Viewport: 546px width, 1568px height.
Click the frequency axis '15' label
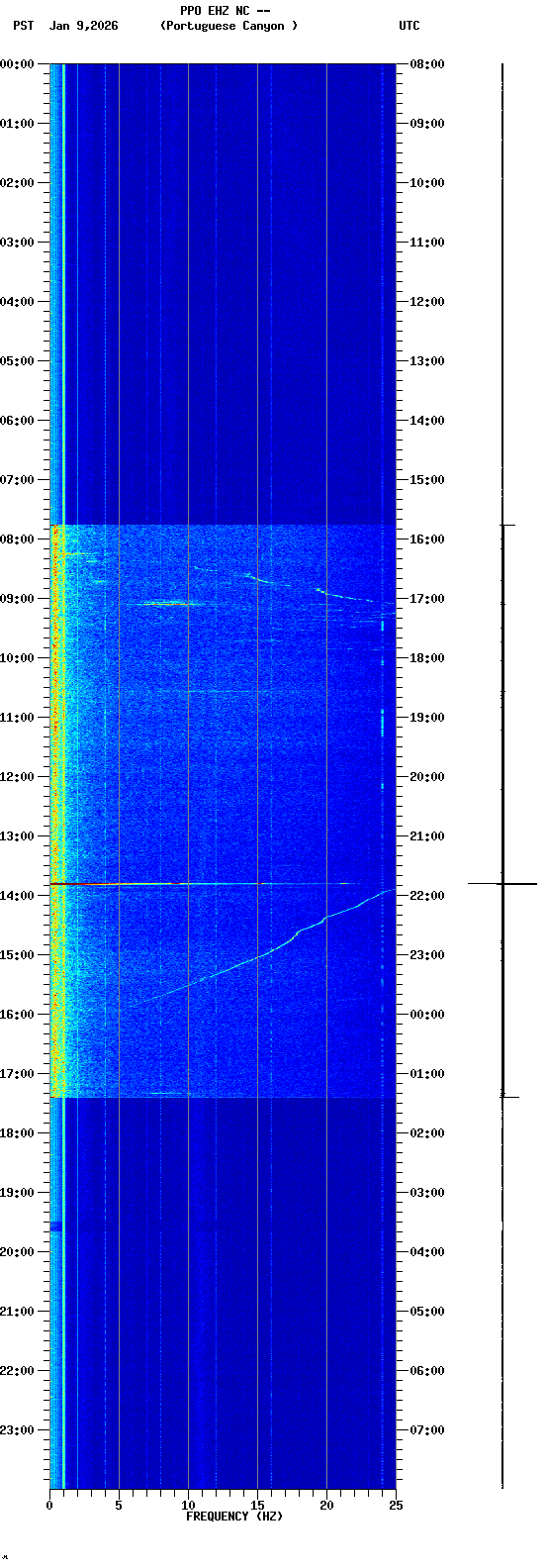[257, 1506]
